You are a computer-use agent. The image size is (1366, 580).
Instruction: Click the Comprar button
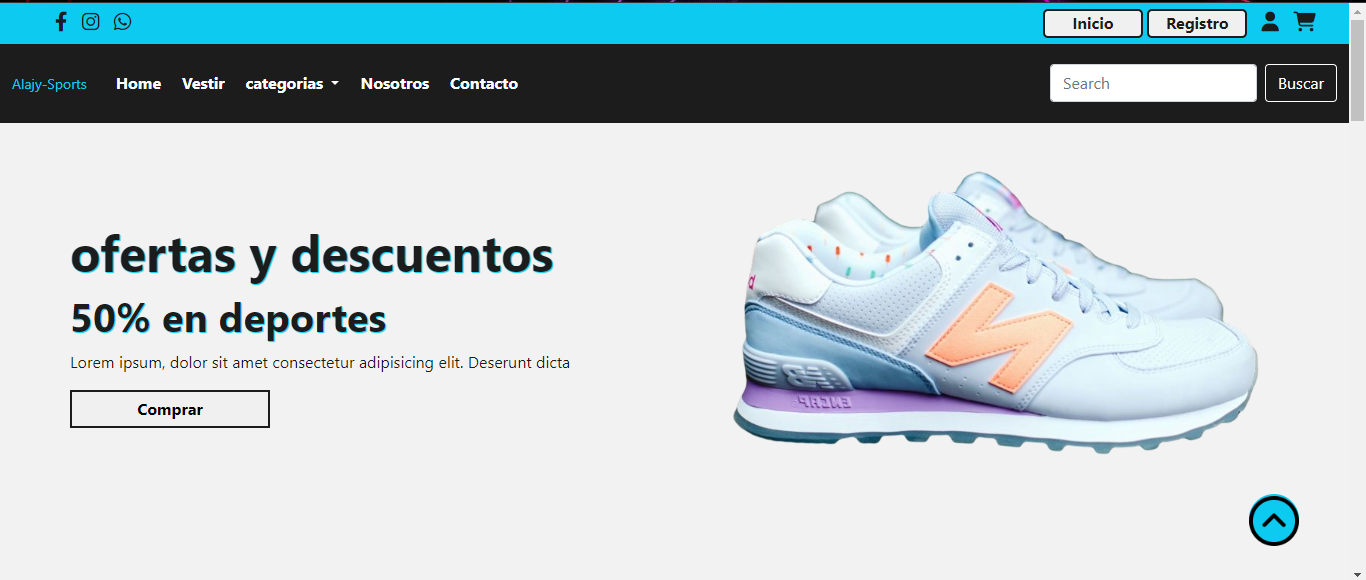(170, 409)
